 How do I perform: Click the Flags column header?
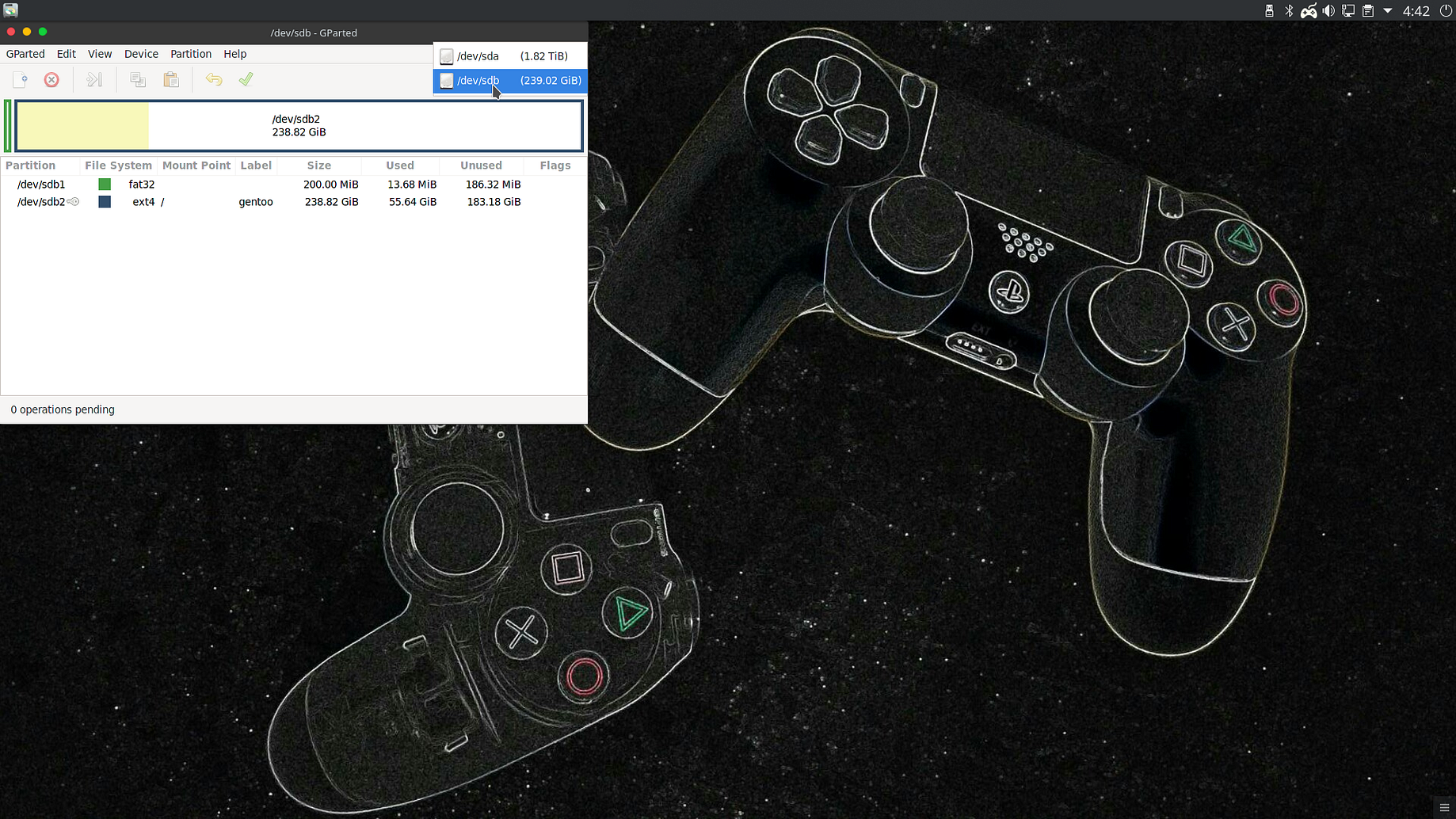coord(555,166)
